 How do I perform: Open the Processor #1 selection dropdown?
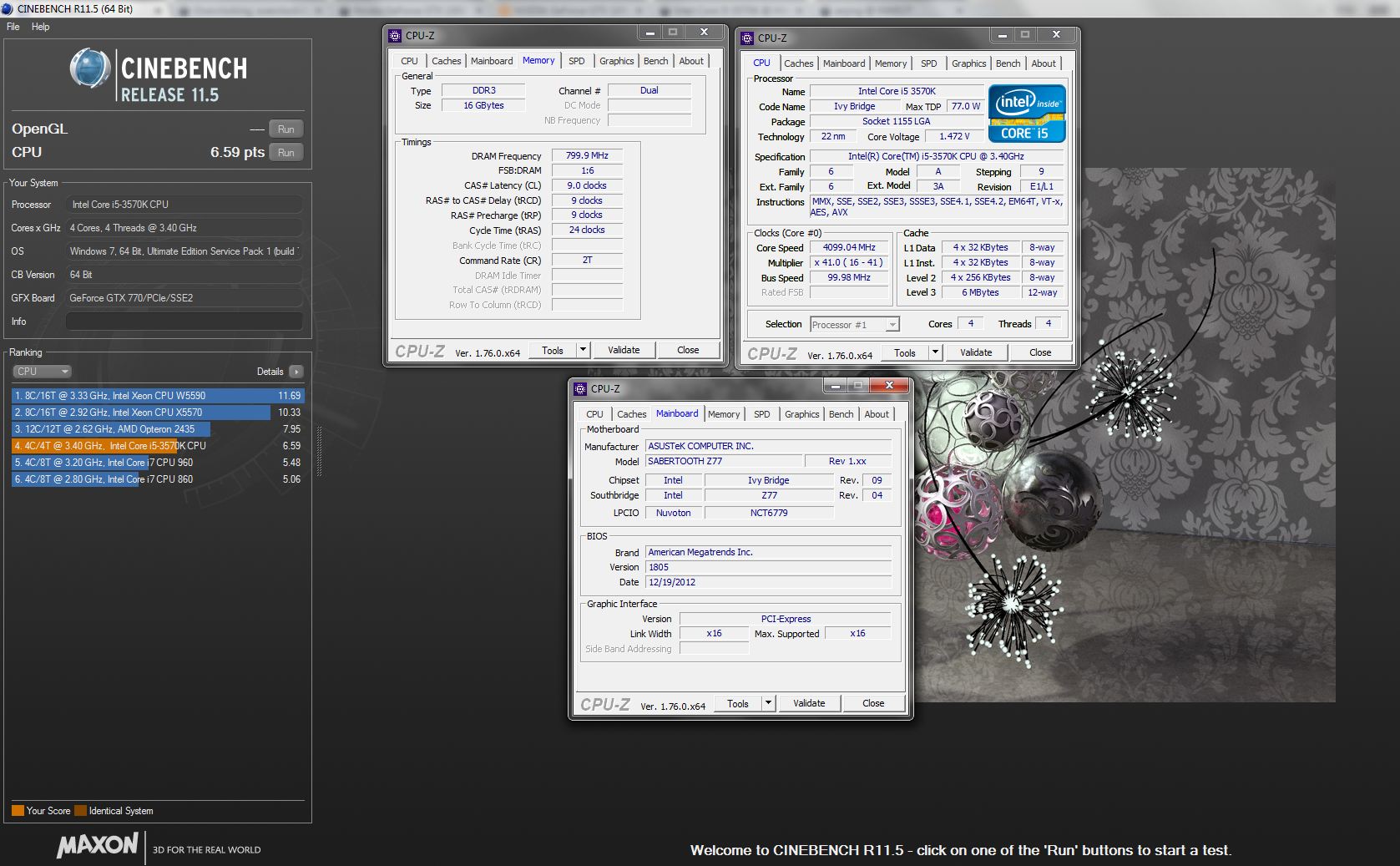point(854,325)
